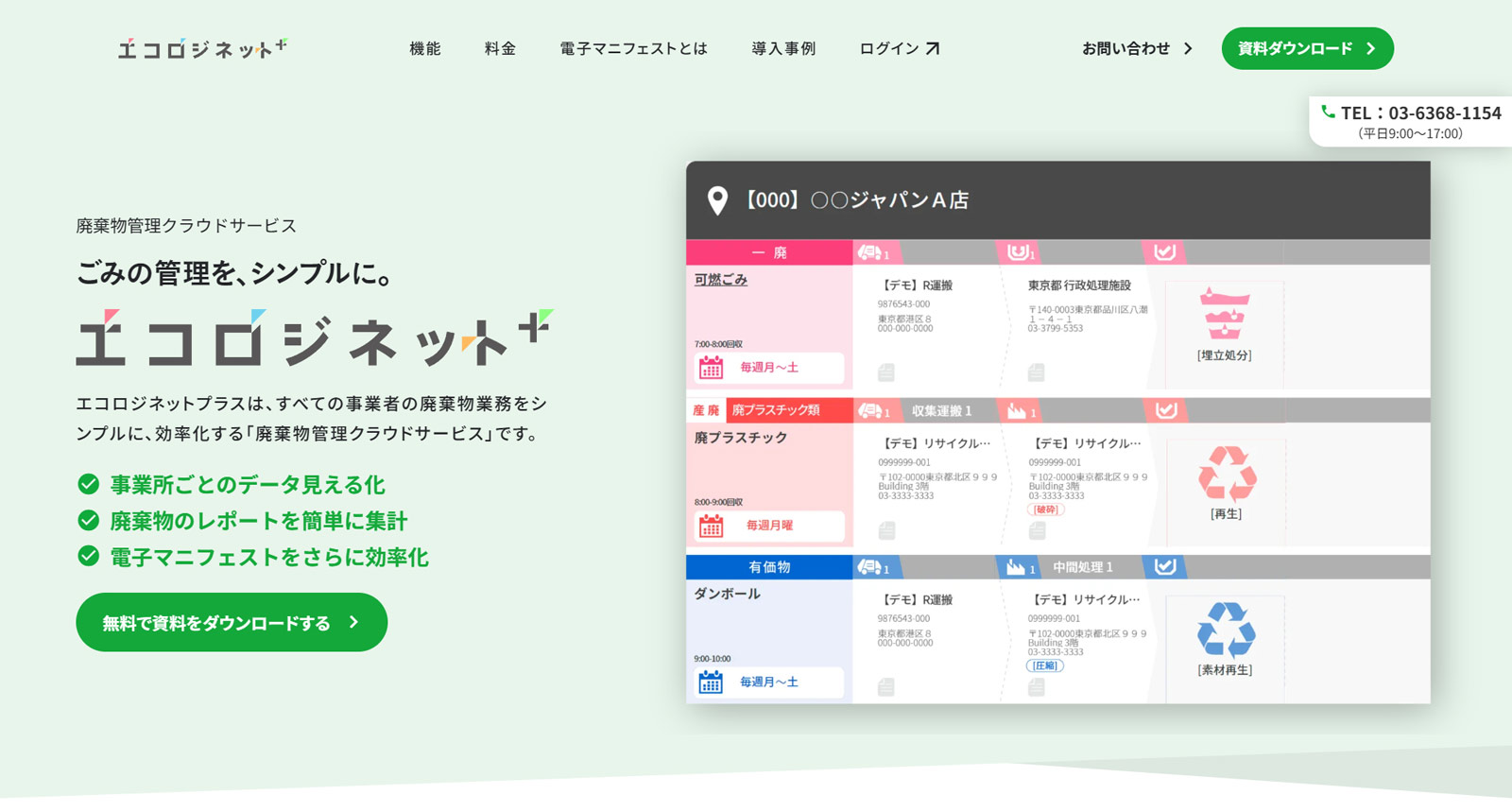Click the 埋立処分 landfill icon
Screen dimensions: 1512x812
tap(1225, 313)
